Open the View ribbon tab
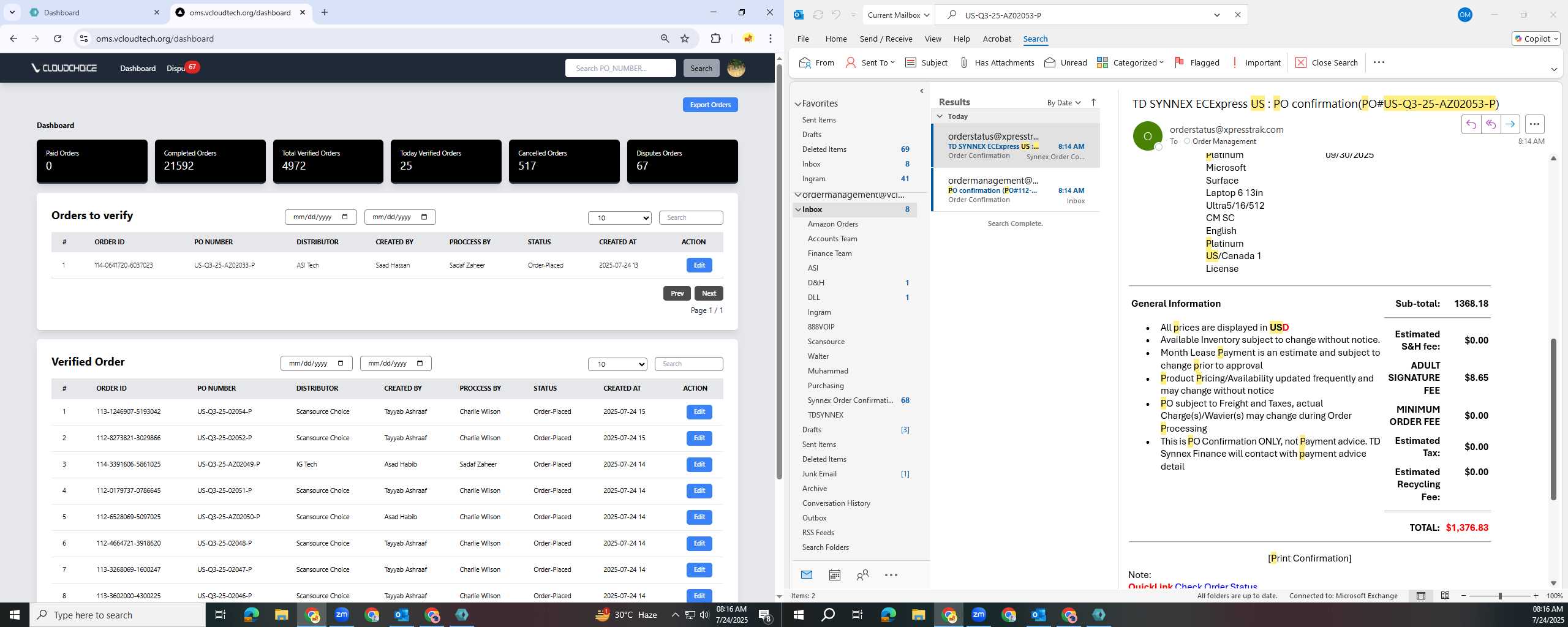The width and height of the screenshot is (1568, 627). tap(933, 39)
